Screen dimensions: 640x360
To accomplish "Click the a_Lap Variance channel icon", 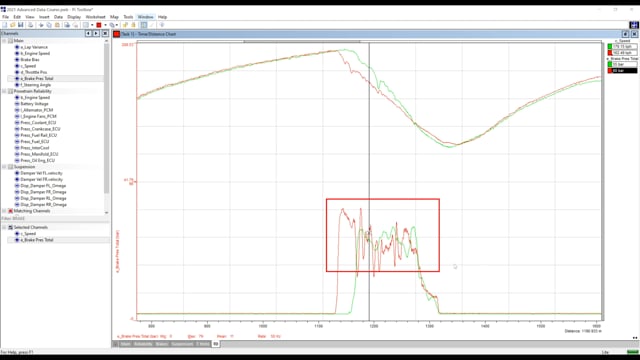I will click(x=17, y=47).
